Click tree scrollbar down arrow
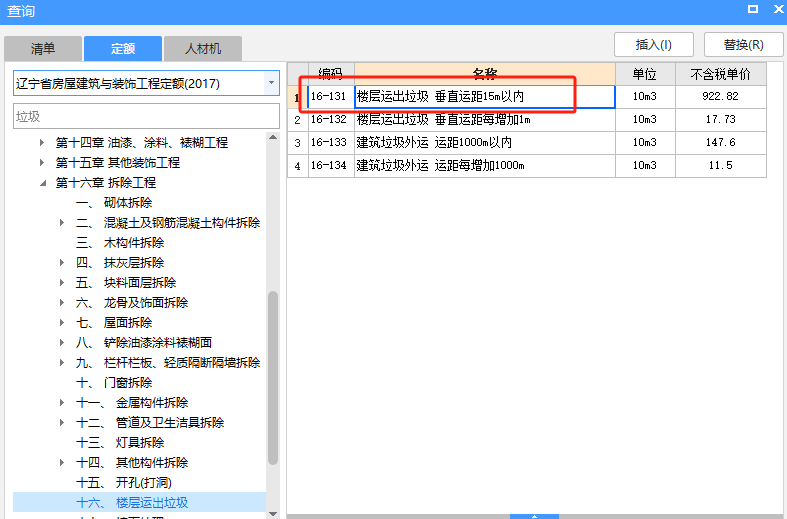This screenshot has height=519, width=787. coord(273,513)
